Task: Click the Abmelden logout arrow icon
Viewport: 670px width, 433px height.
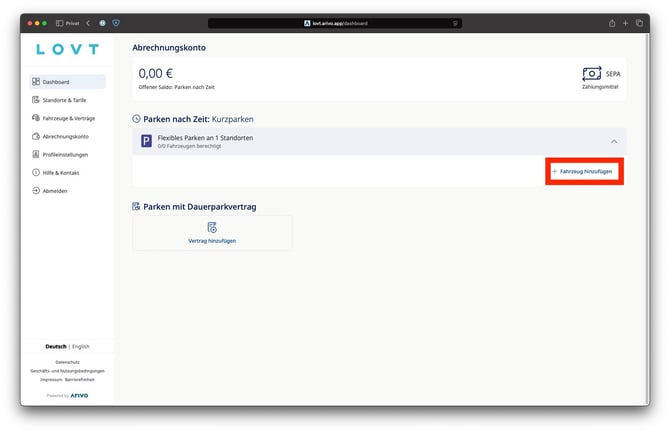Action: click(36, 190)
